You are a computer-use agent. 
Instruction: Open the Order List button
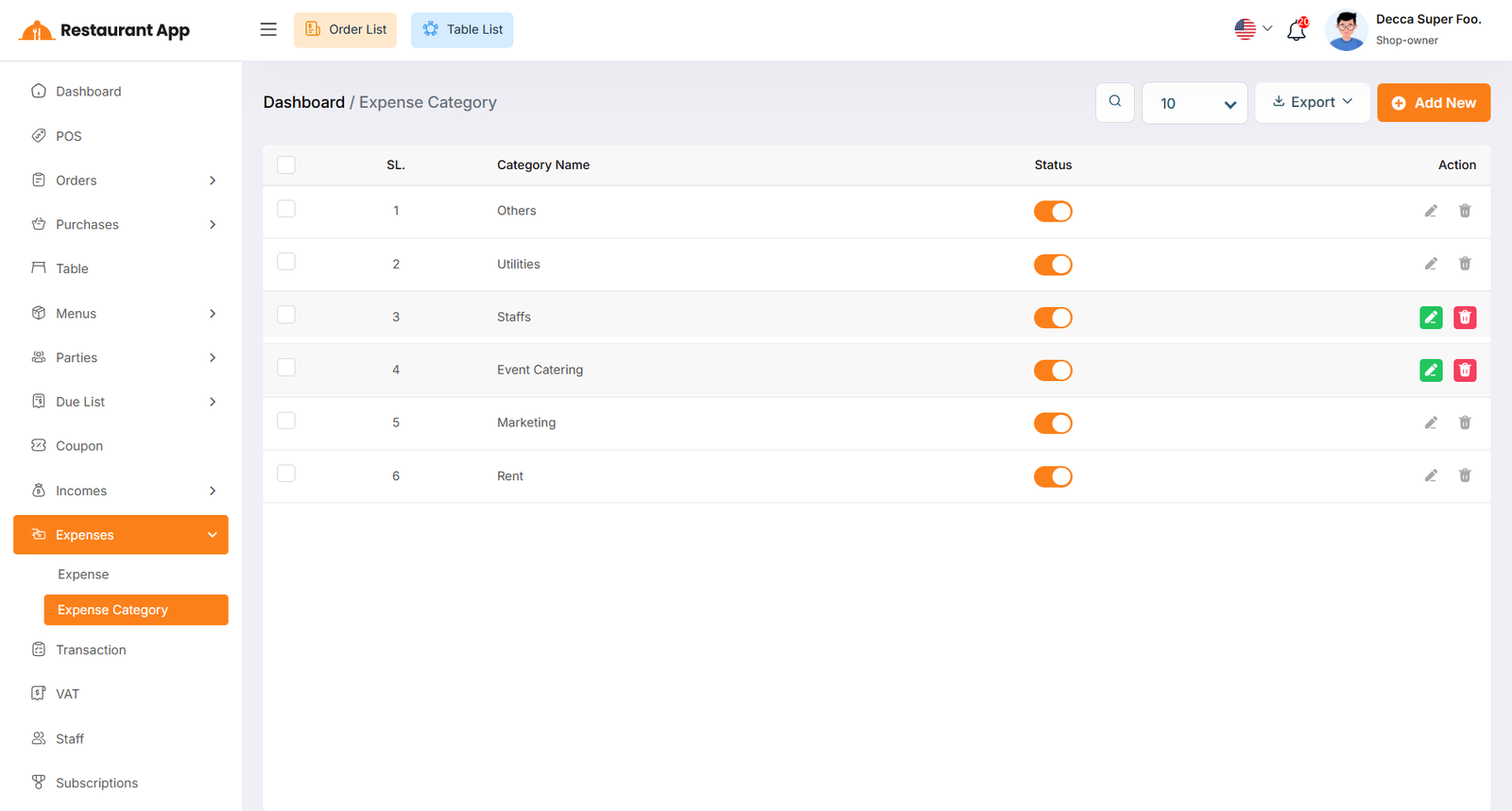pos(345,29)
